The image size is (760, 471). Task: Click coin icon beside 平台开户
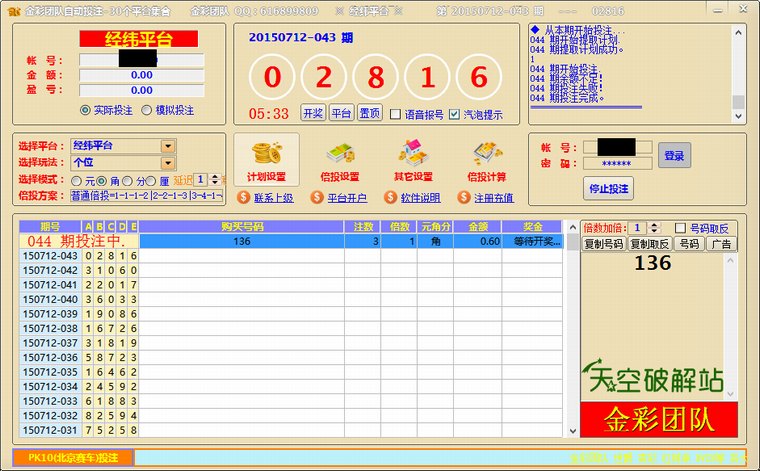(317, 197)
